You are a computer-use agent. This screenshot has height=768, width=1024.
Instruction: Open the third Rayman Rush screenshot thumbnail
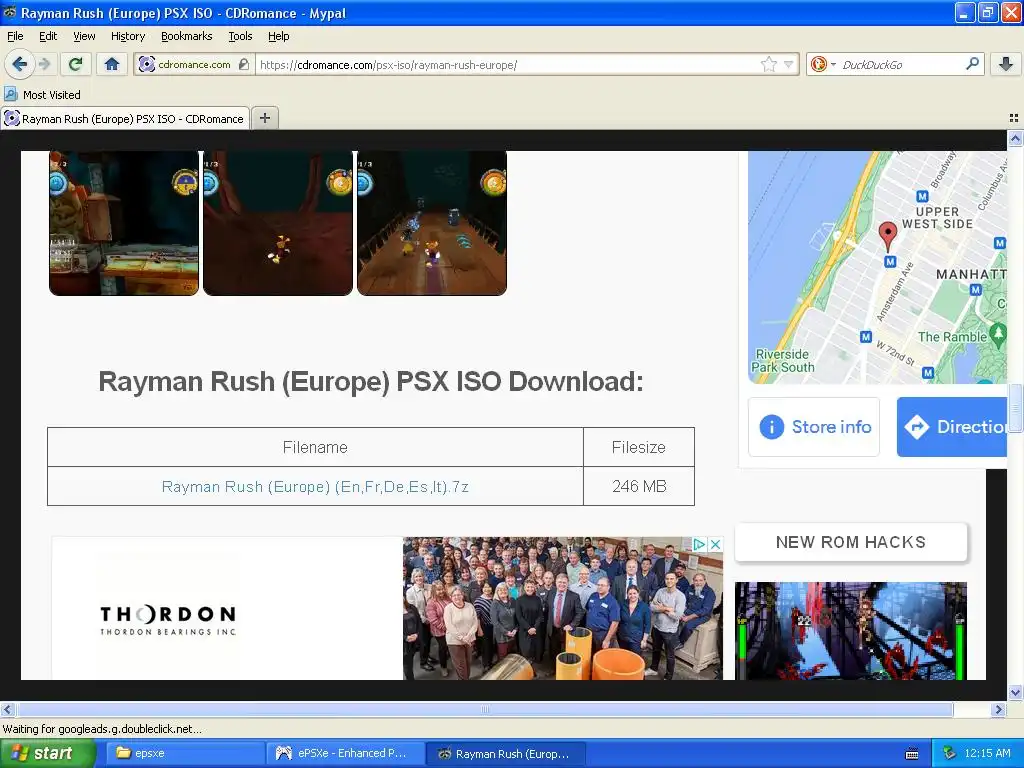tap(432, 223)
